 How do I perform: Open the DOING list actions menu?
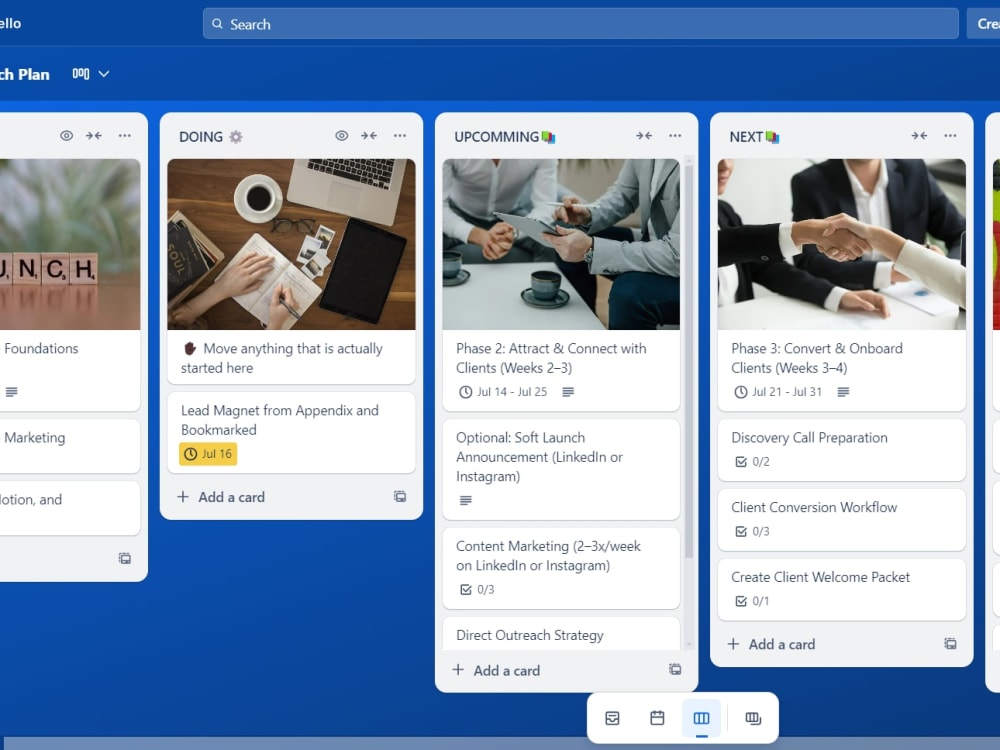(x=400, y=135)
